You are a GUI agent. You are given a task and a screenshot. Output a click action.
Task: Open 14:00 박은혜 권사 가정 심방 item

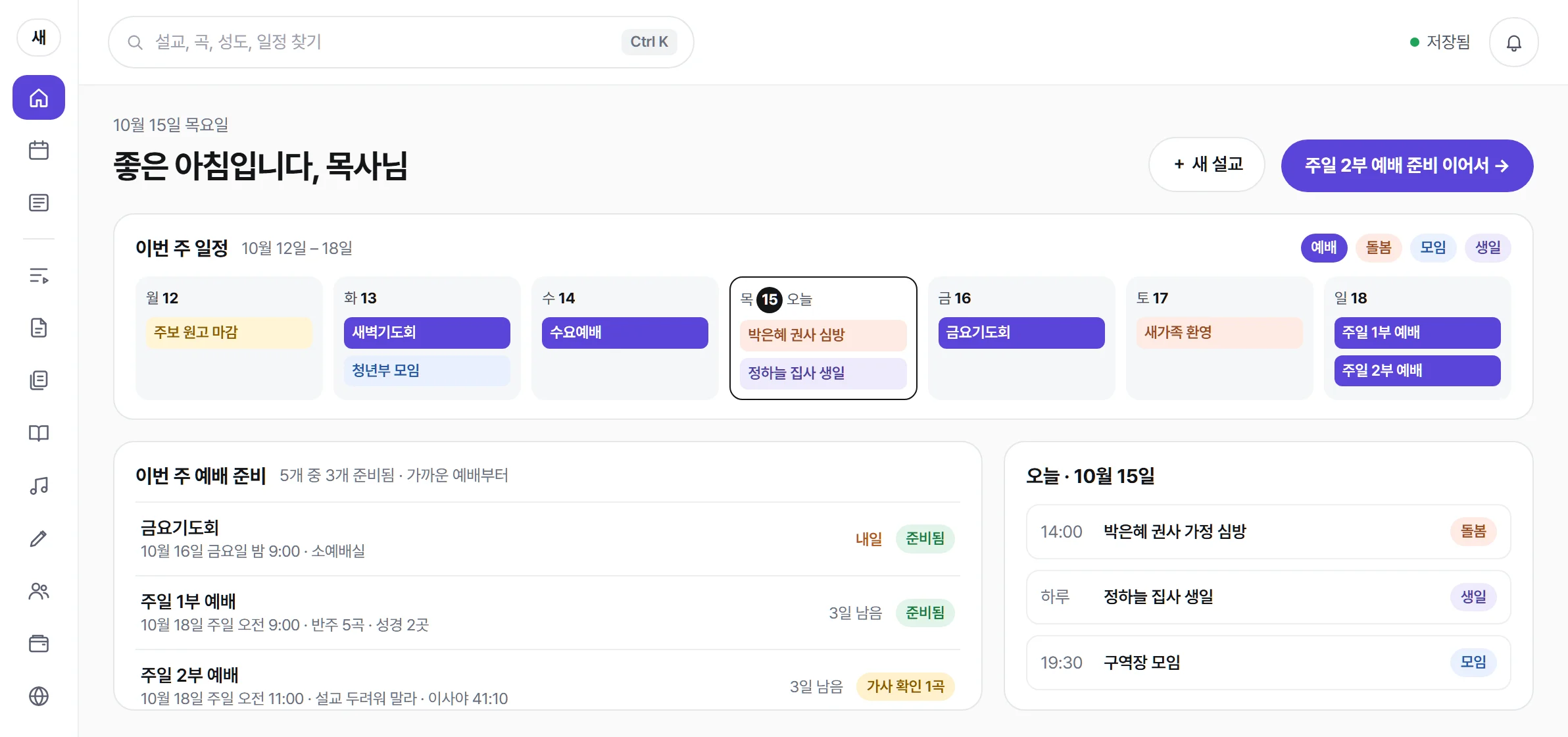1268,532
